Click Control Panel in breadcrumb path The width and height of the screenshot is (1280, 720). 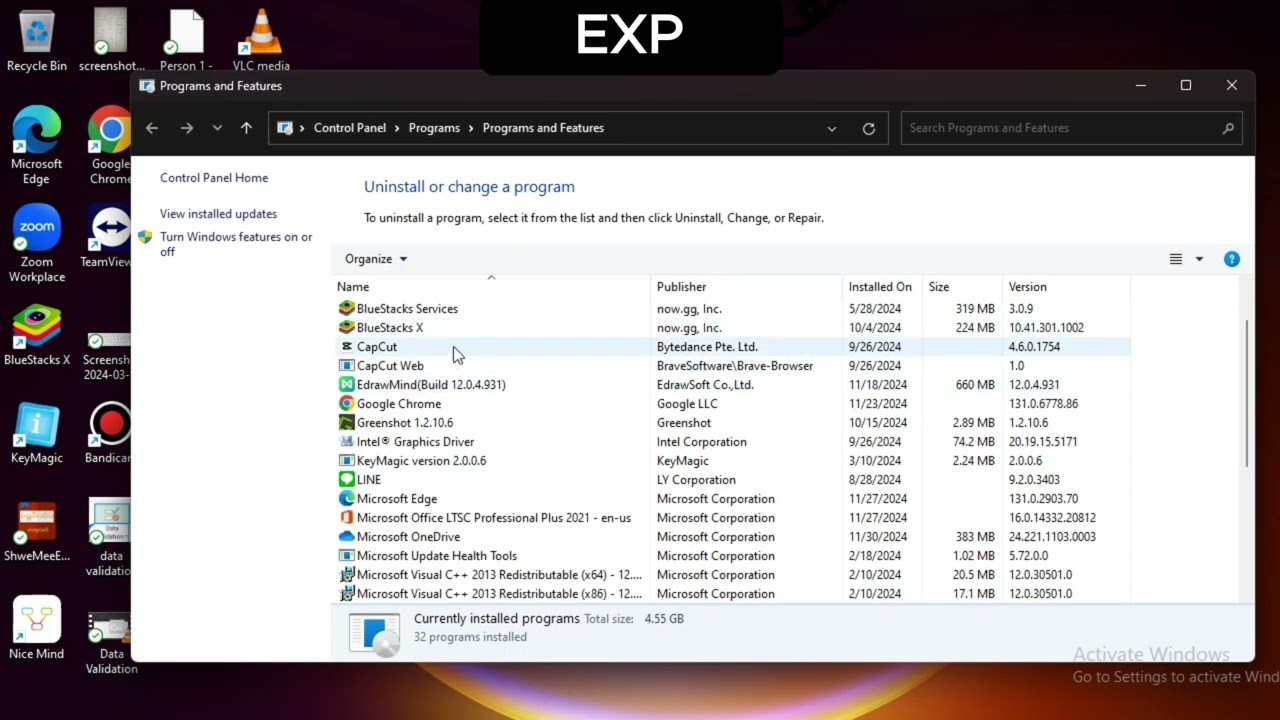pyautogui.click(x=350, y=128)
